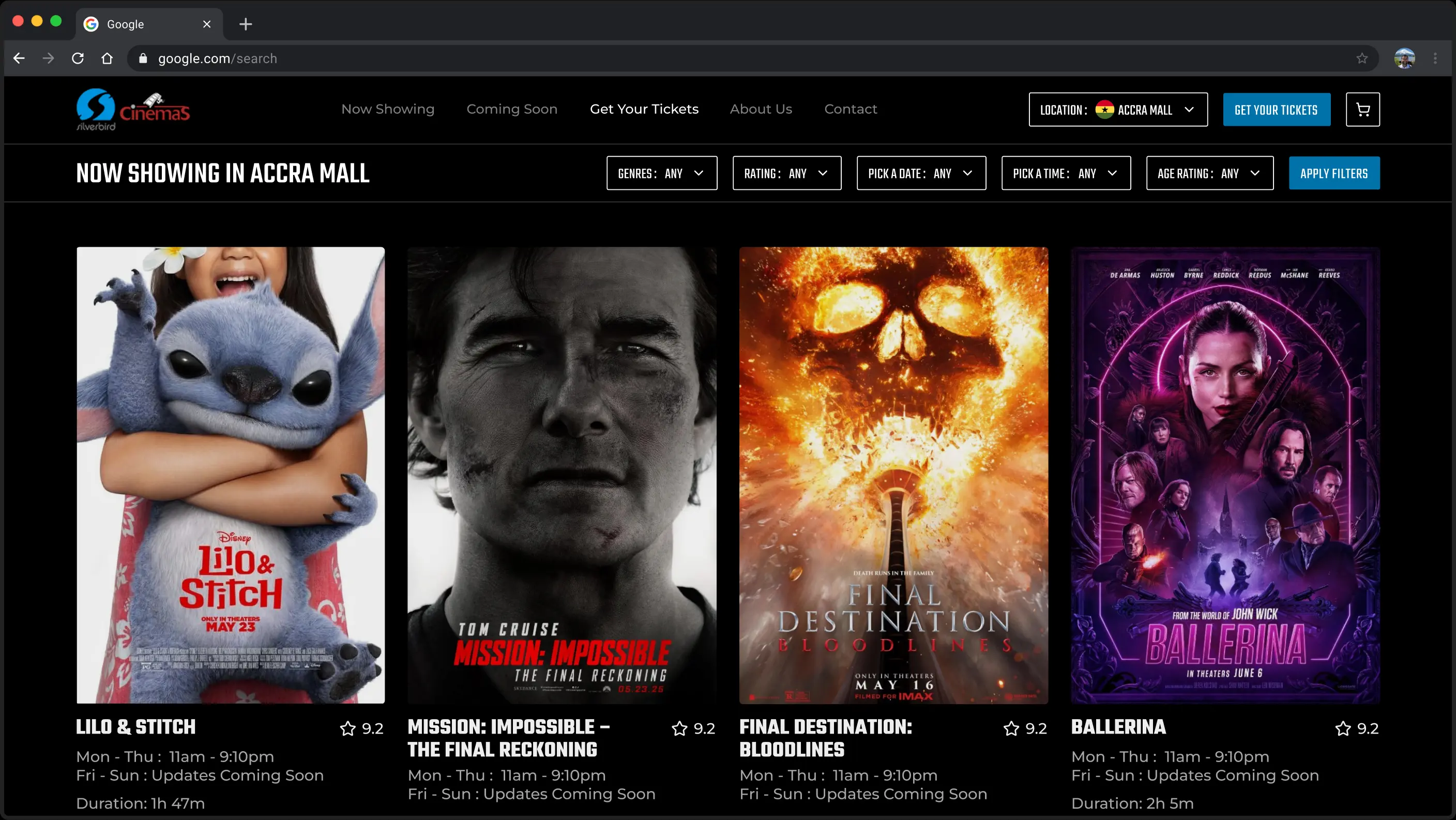Open the browser three-dot menu
This screenshot has height=820, width=1456.
1435,58
